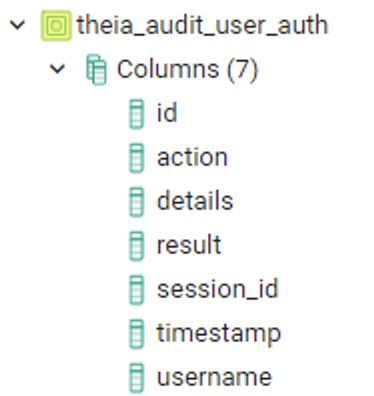Select the session_id column entry
This screenshot has width=374, height=396.
(217, 289)
